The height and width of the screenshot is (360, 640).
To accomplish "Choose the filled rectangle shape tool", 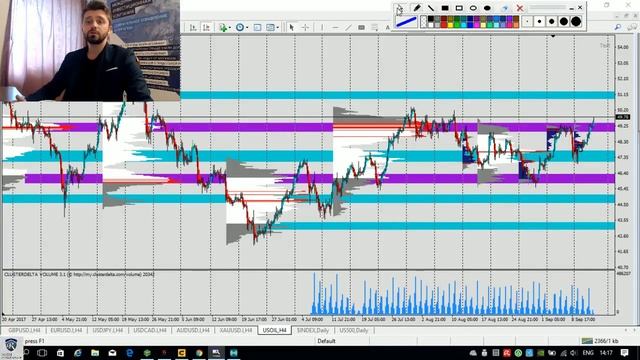I will (x=445, y=8).
